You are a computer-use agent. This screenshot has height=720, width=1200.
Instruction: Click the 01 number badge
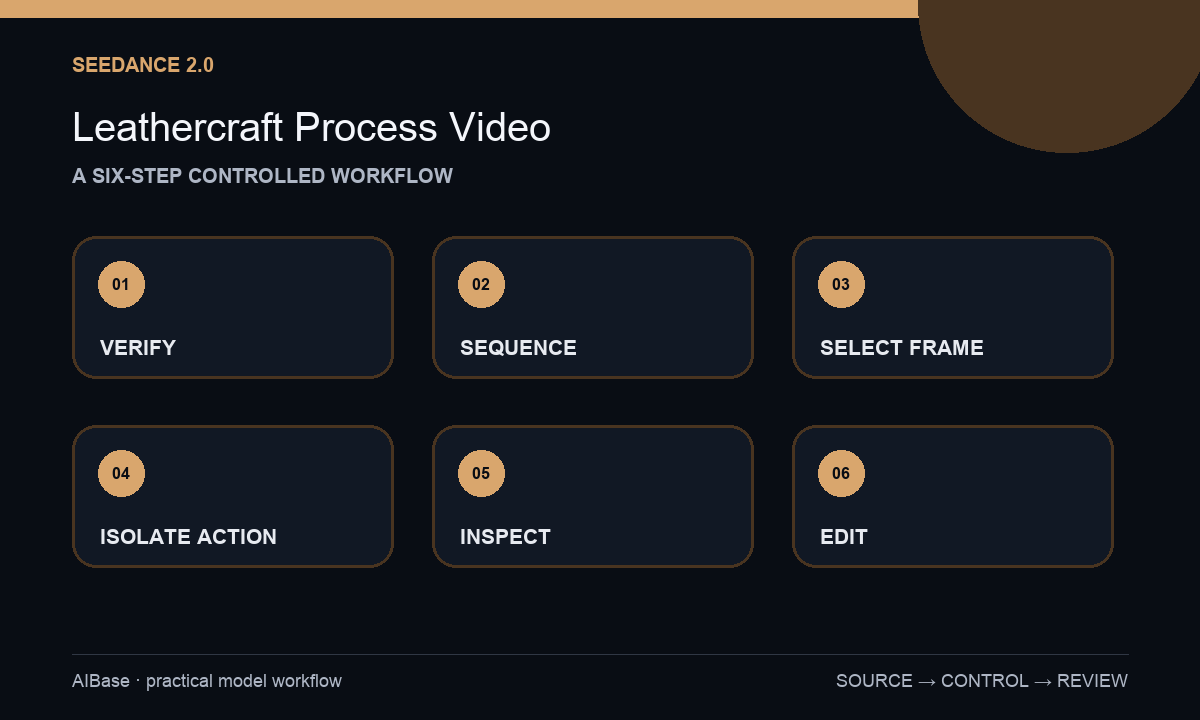click(121, 284)
